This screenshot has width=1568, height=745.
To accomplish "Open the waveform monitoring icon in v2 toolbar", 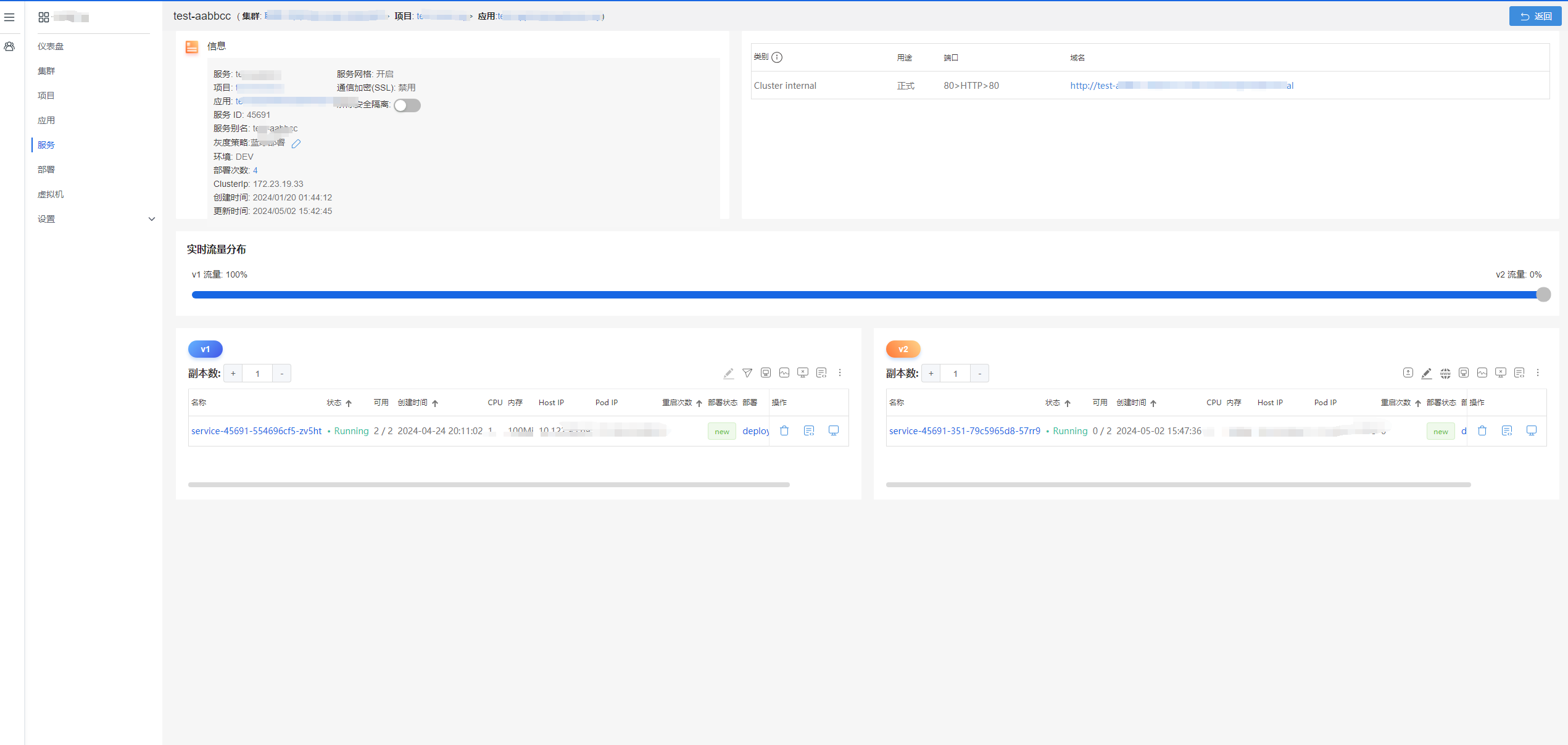I will [1482, 372].
